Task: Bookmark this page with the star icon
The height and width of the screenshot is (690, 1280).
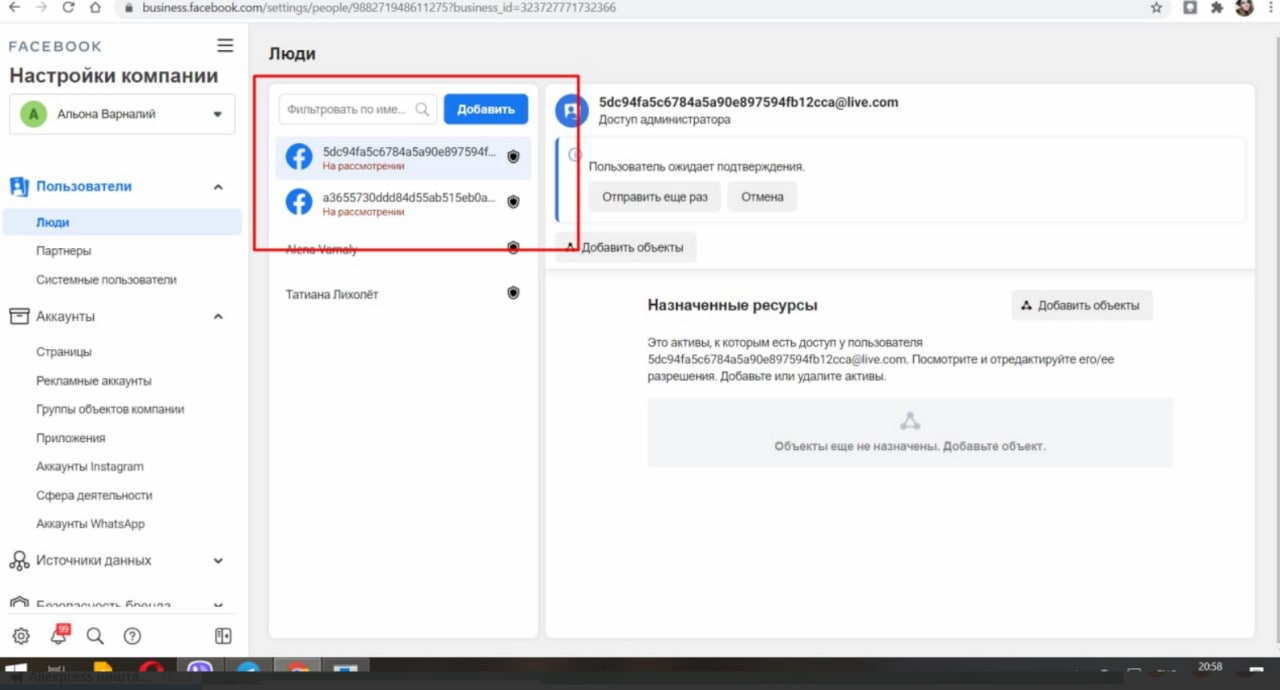Action: click(x=1156, y=8)
